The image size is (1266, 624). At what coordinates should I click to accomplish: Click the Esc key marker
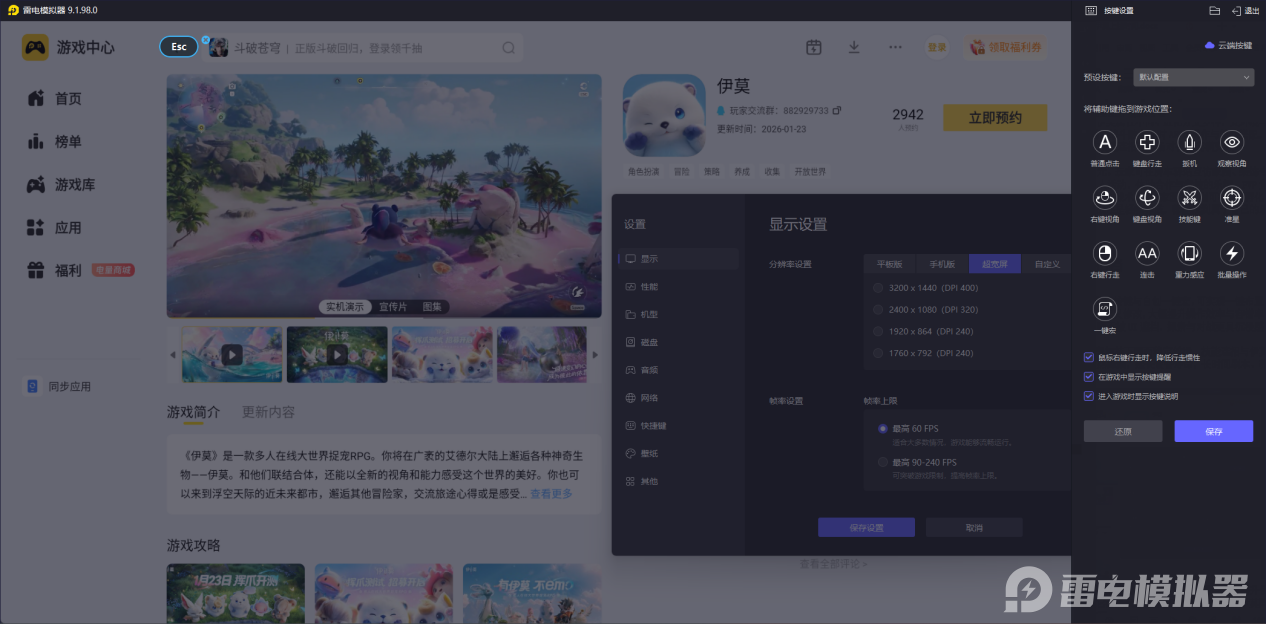coord(179,47)
